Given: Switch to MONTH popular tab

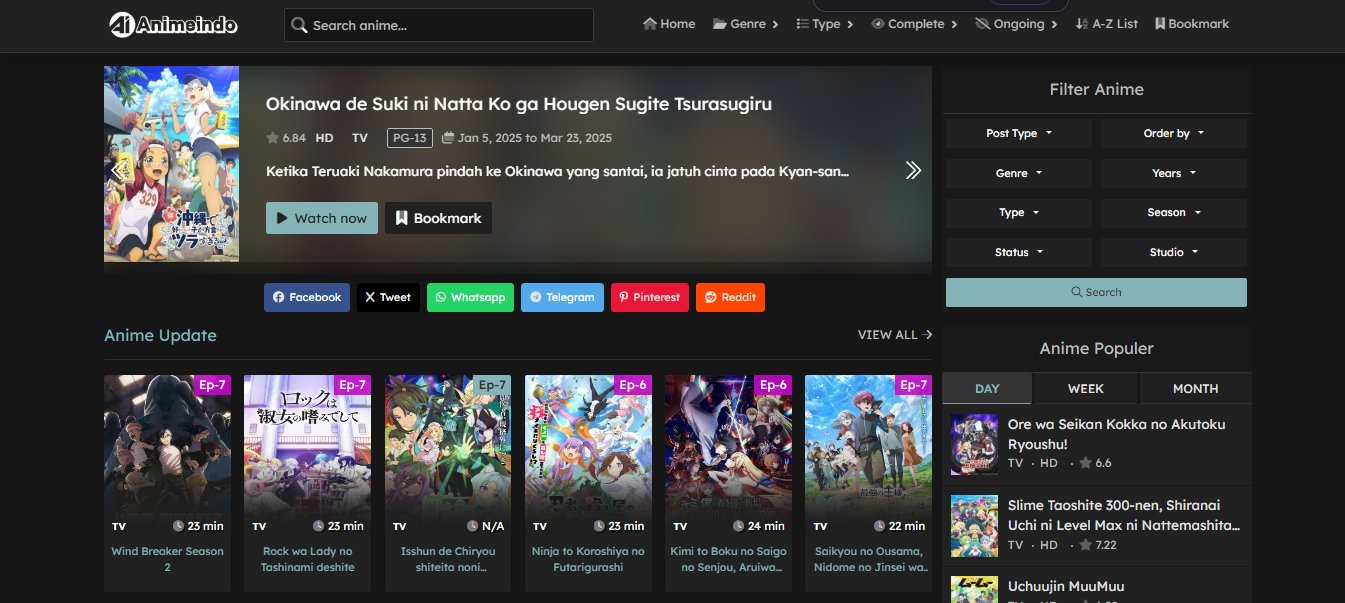Looking at the screenshot, I should click(1196, 388).
